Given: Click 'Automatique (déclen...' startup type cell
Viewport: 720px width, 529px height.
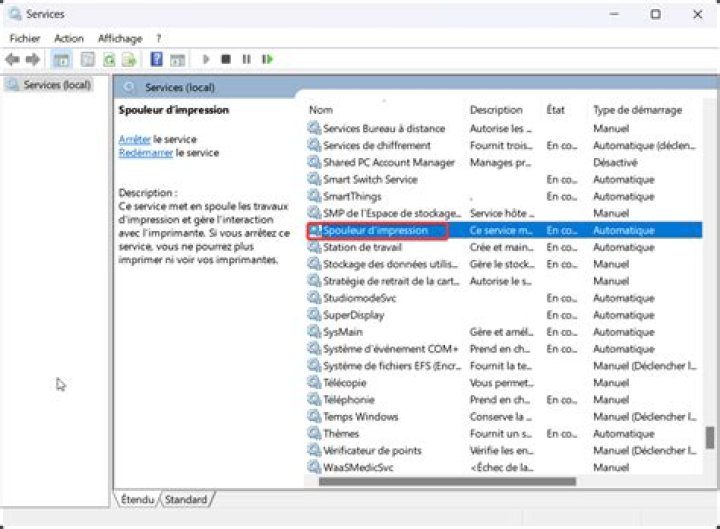Looking at the screenshot, I should [x=644, y=145].
